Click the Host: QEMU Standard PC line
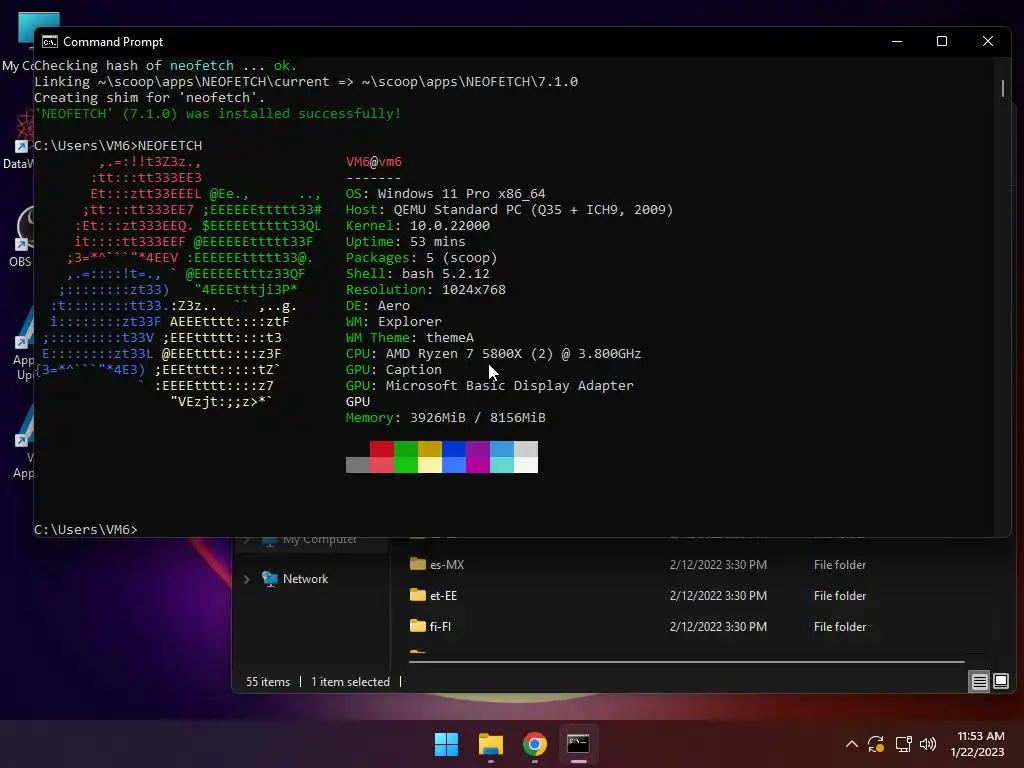This screenshot has height=768, width=1024. click(509, 210)
